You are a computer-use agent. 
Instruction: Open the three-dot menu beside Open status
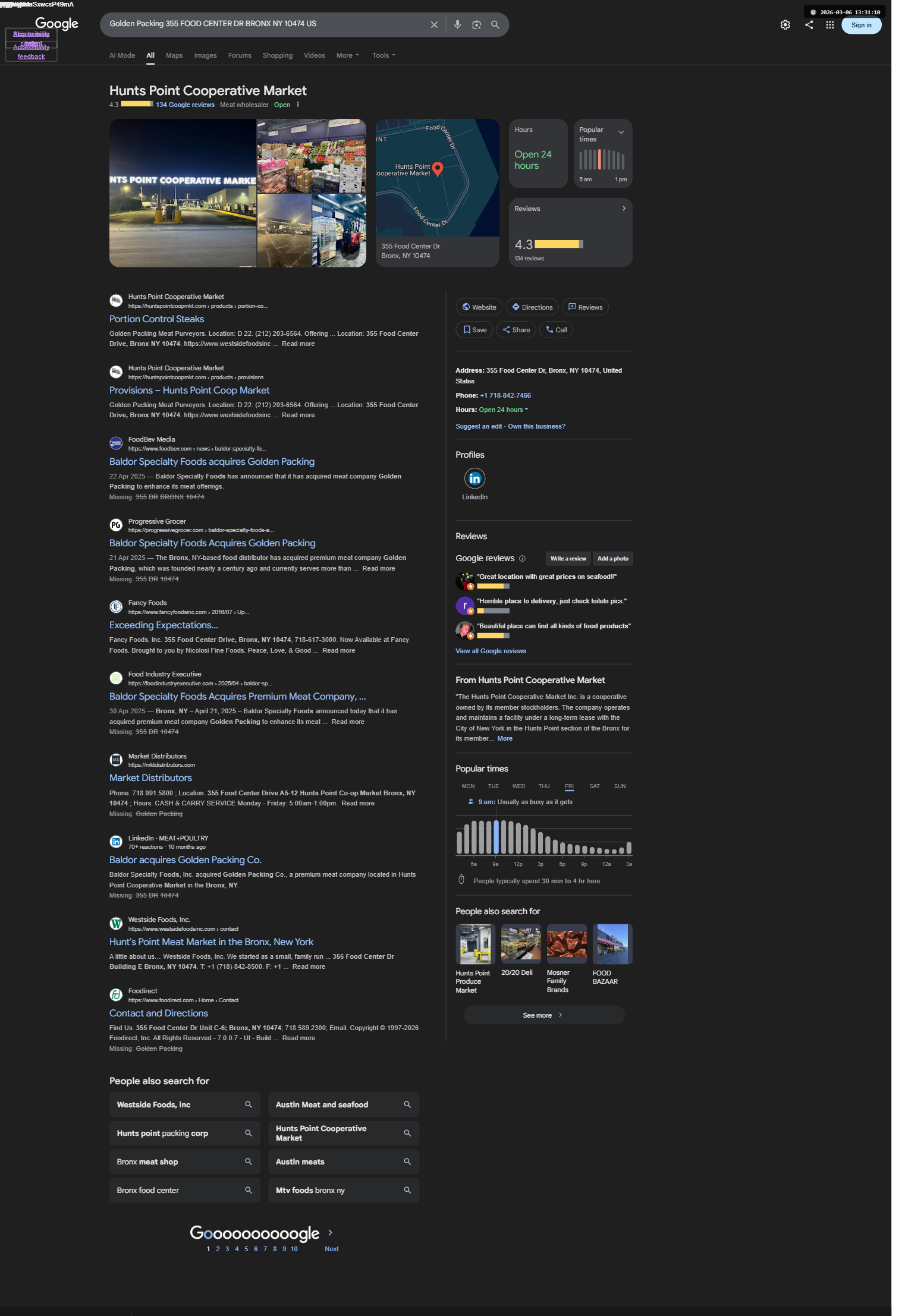click(298, 105)
